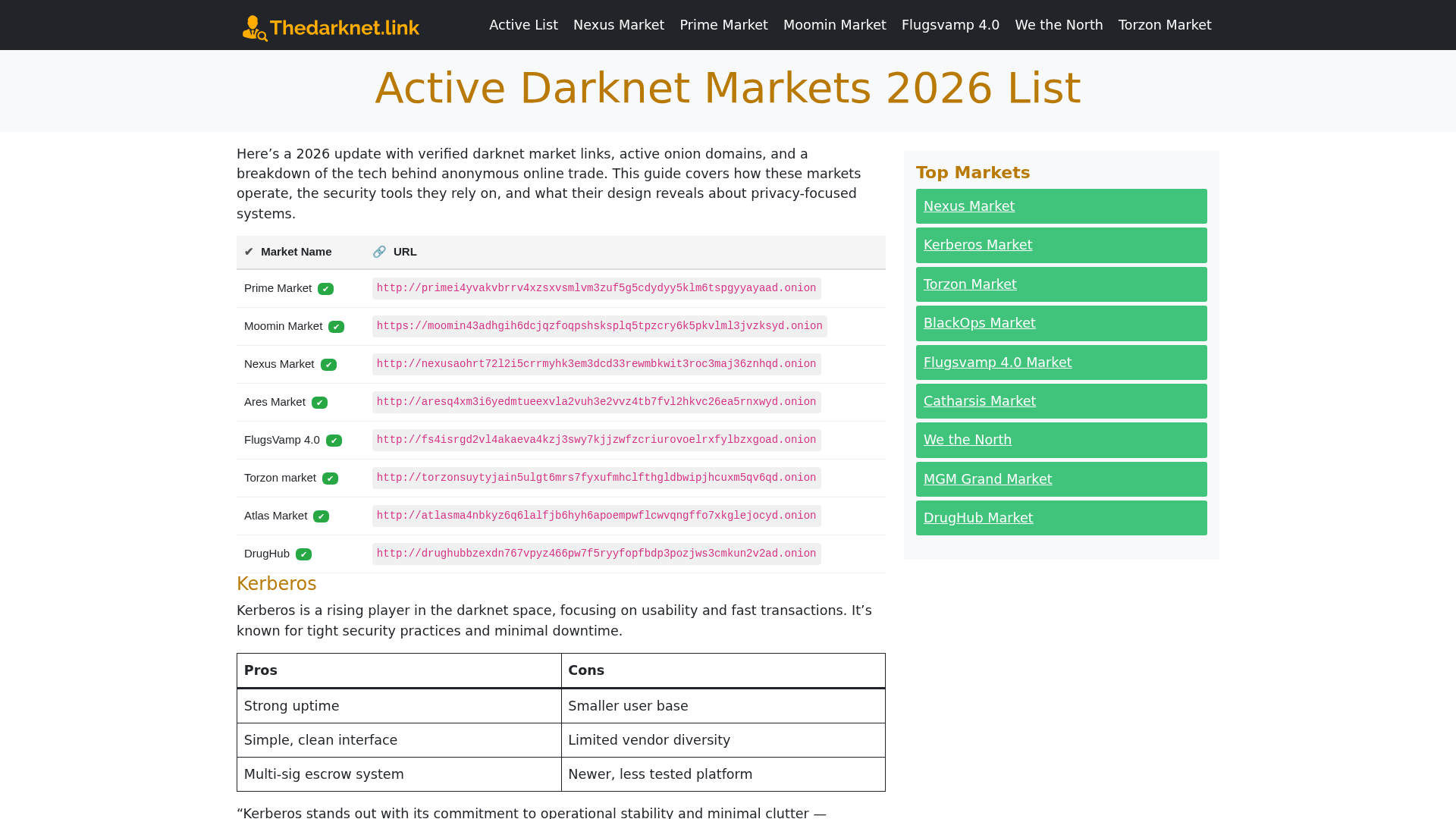The height and width of the screenshot is (819, 1456).
Task: Open Torzon Market link in Top Markets sidebar
Action: pyautogui.click(x=970, y=284)
